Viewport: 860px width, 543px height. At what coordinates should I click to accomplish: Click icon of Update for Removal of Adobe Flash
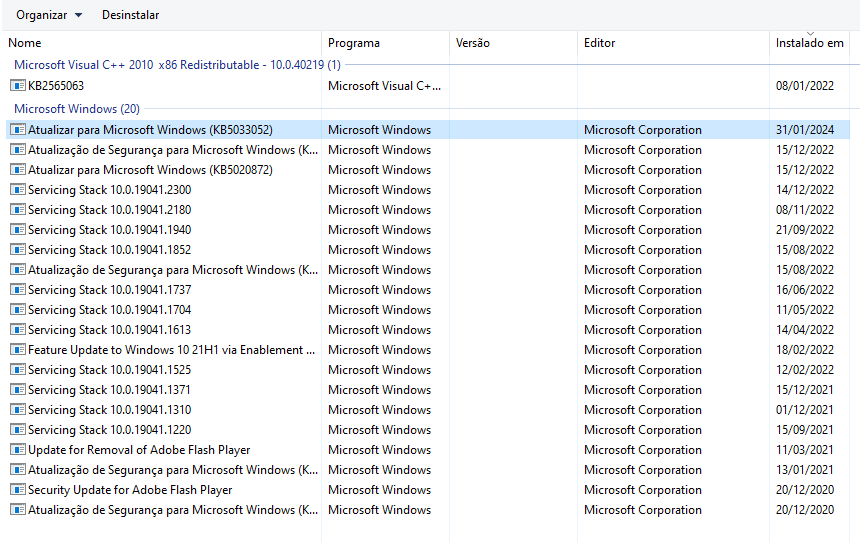pos(18,450)
